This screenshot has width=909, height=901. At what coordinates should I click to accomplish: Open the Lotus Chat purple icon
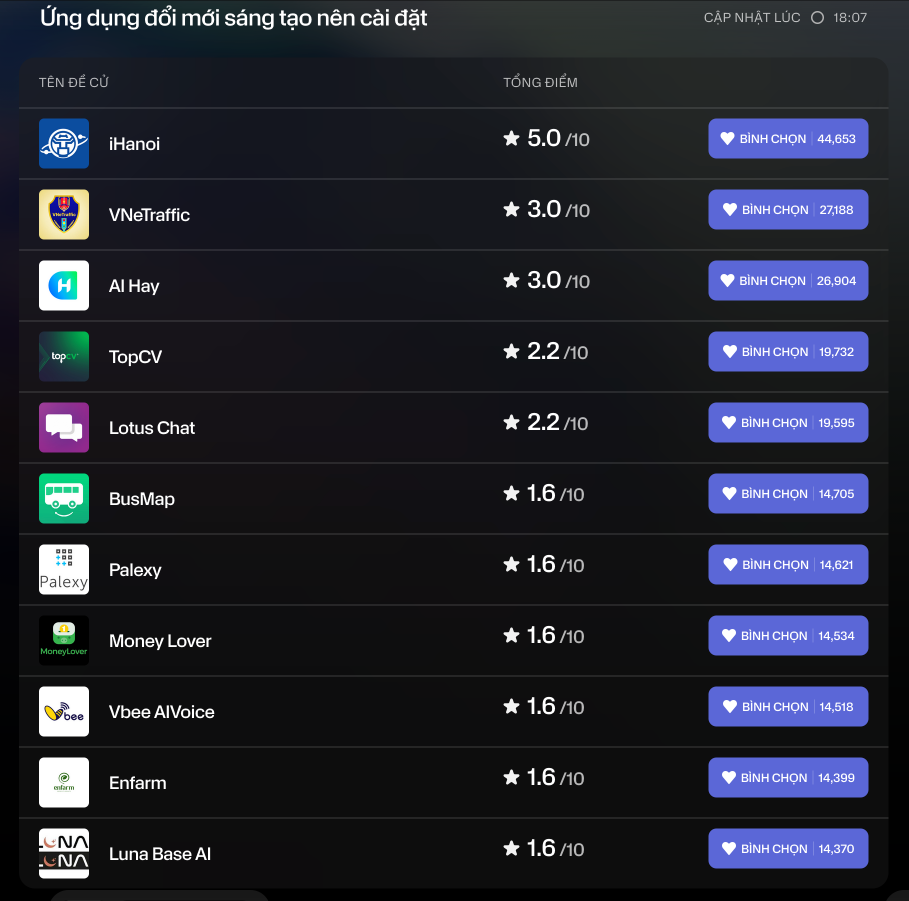click(x=64, y=427)
